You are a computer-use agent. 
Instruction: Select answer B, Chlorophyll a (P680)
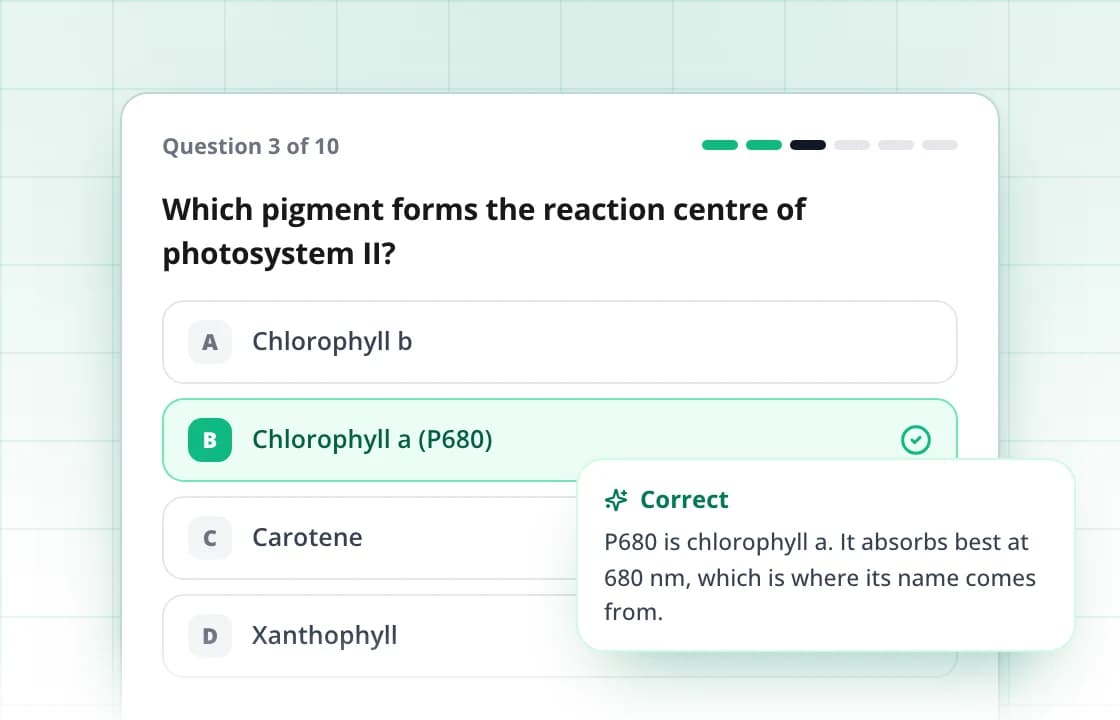559,440
